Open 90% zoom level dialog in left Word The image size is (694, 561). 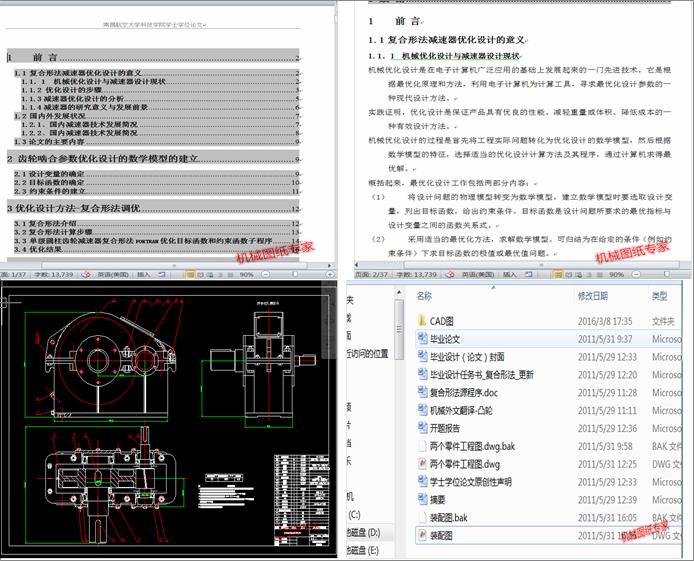(x=247, y=275)
